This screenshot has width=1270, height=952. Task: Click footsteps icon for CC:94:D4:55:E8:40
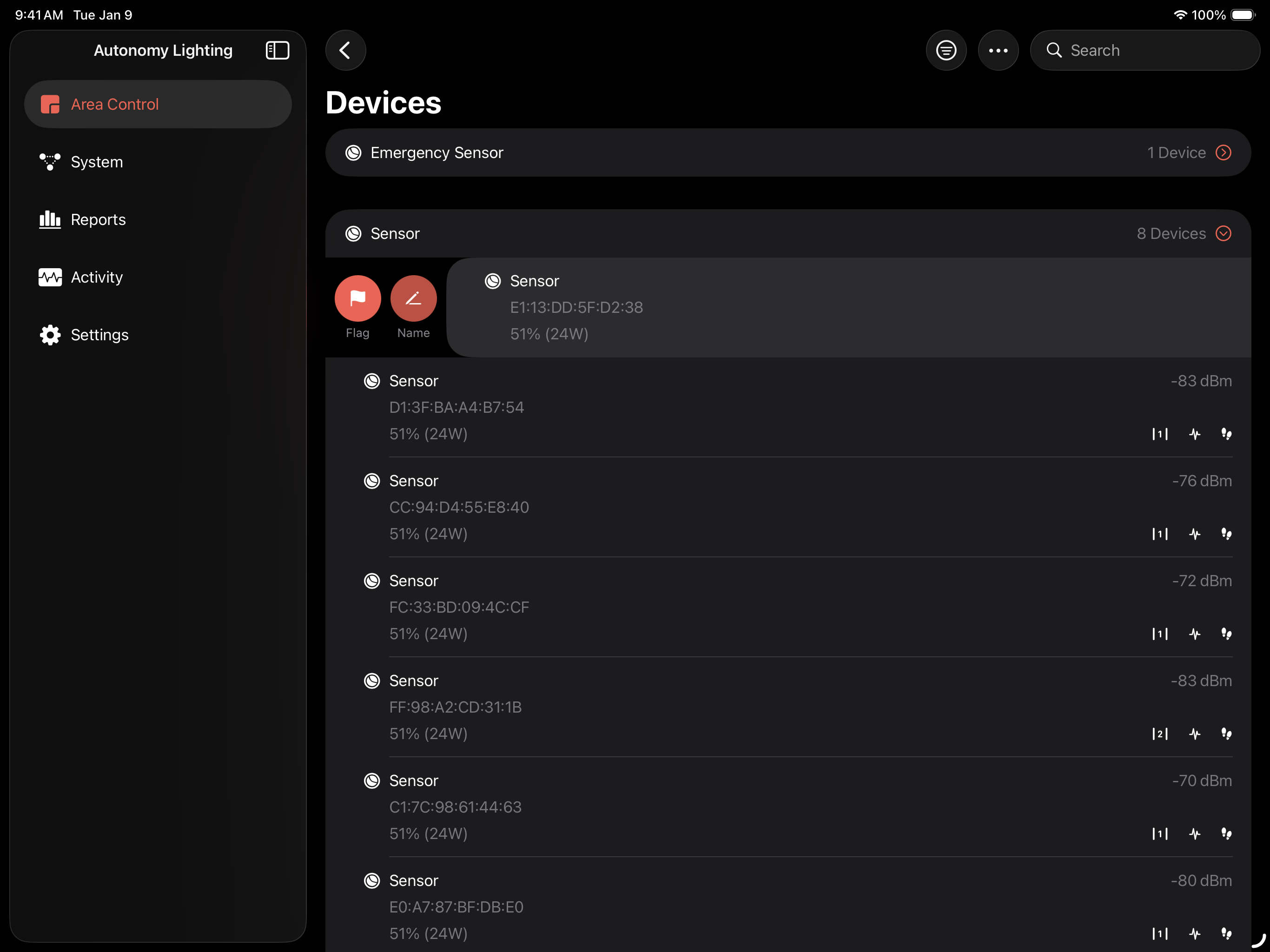tap(1226, 534)
